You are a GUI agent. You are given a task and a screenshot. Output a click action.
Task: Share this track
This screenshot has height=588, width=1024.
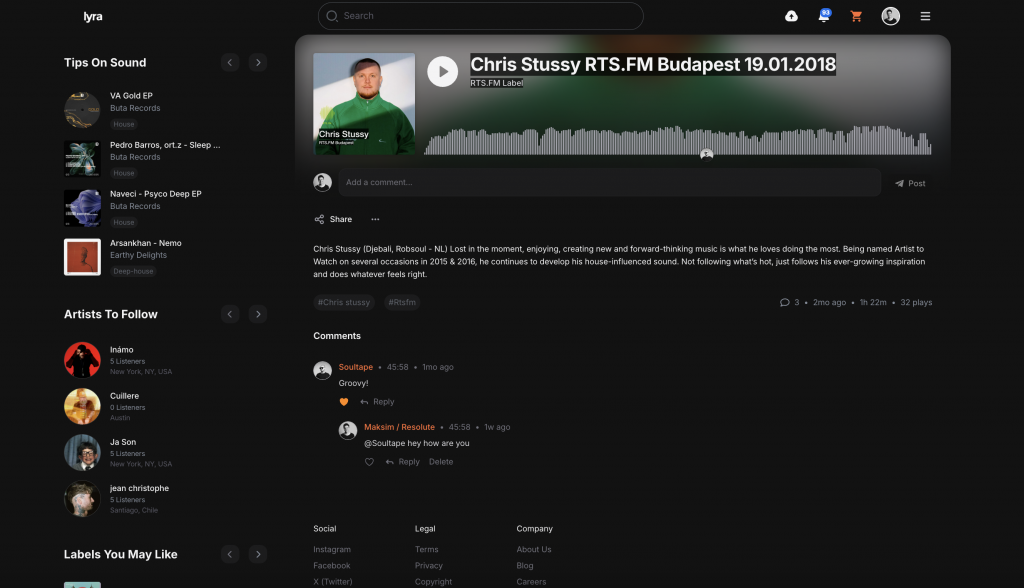point(333,219)
